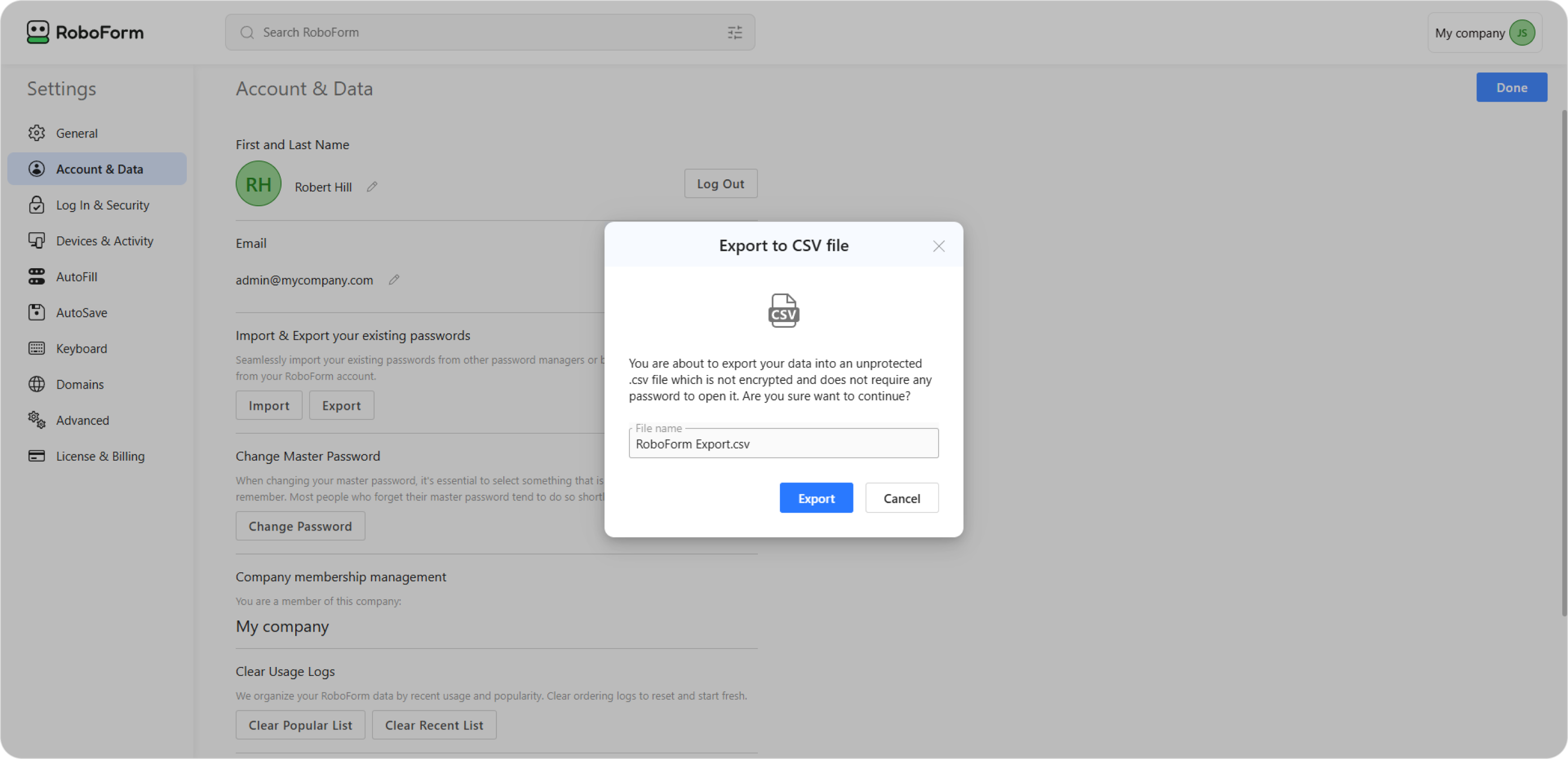Click the My company heading text
Screen dimensions: 1568x759
pos(283,626)
